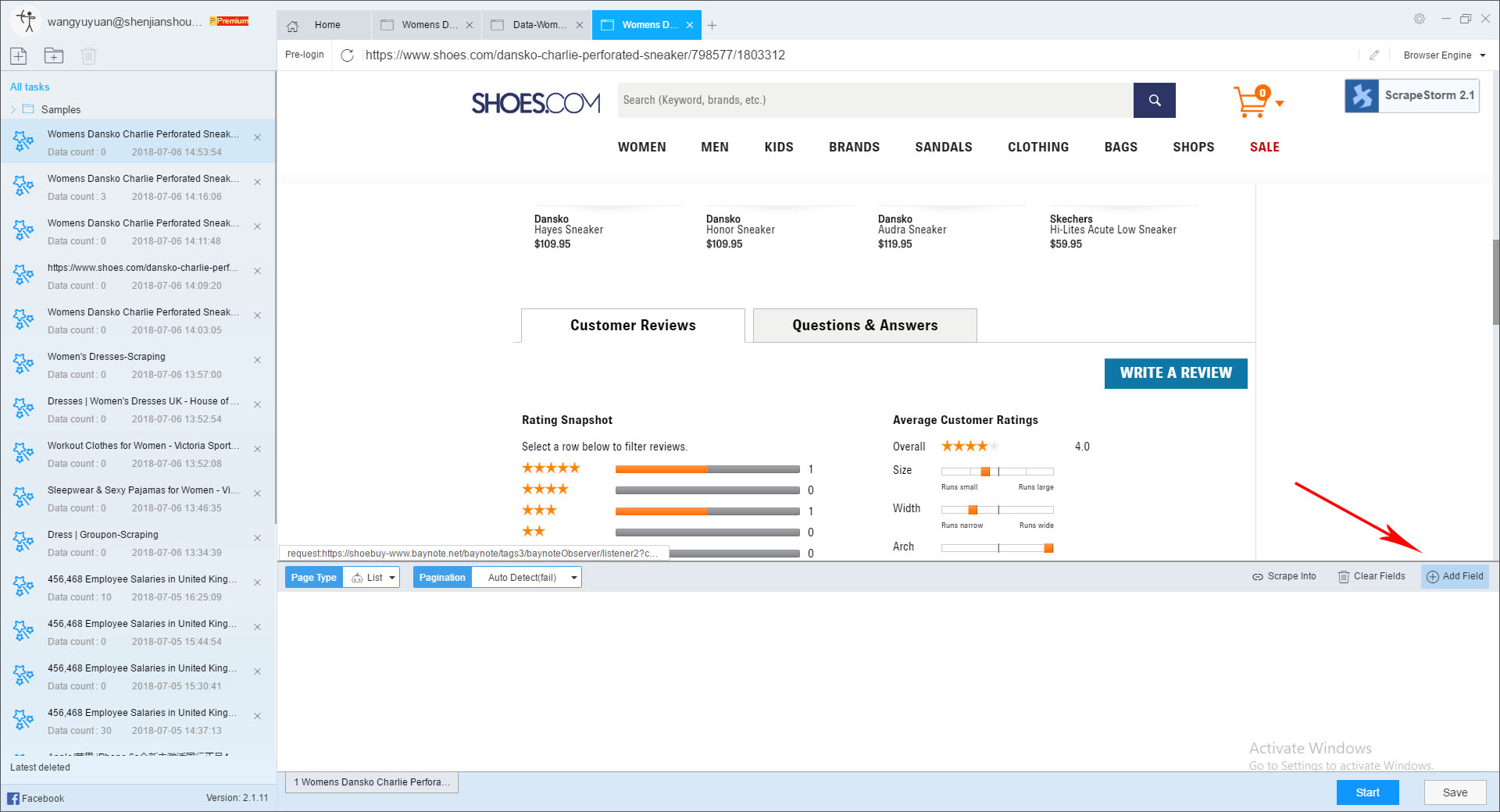This screenshot has width=1500, height=812.
Task: Open the Page Type List dropdown
Action: 372,578
